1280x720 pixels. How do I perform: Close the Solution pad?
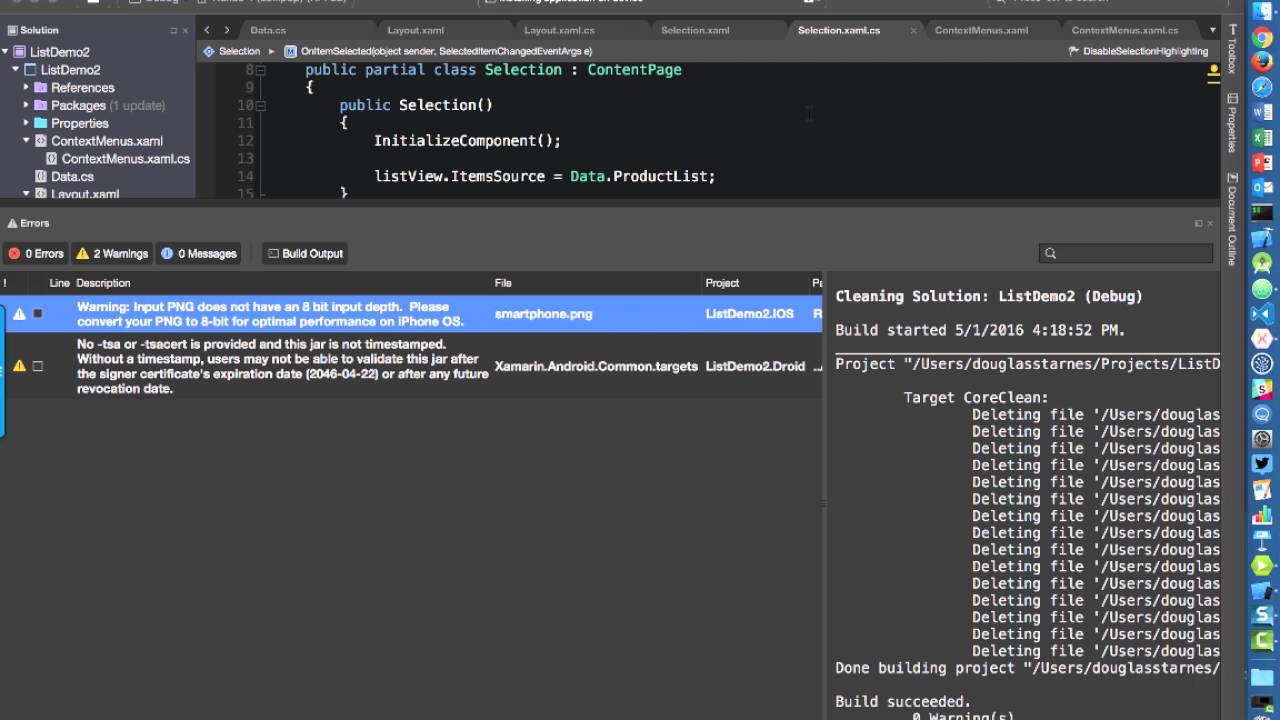[186, 30]
